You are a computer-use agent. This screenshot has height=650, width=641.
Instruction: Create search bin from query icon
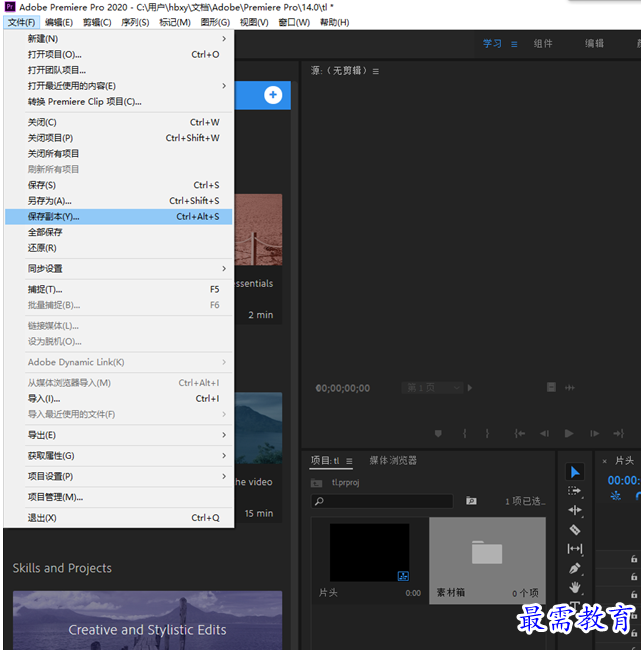click(x=471, y=501)
